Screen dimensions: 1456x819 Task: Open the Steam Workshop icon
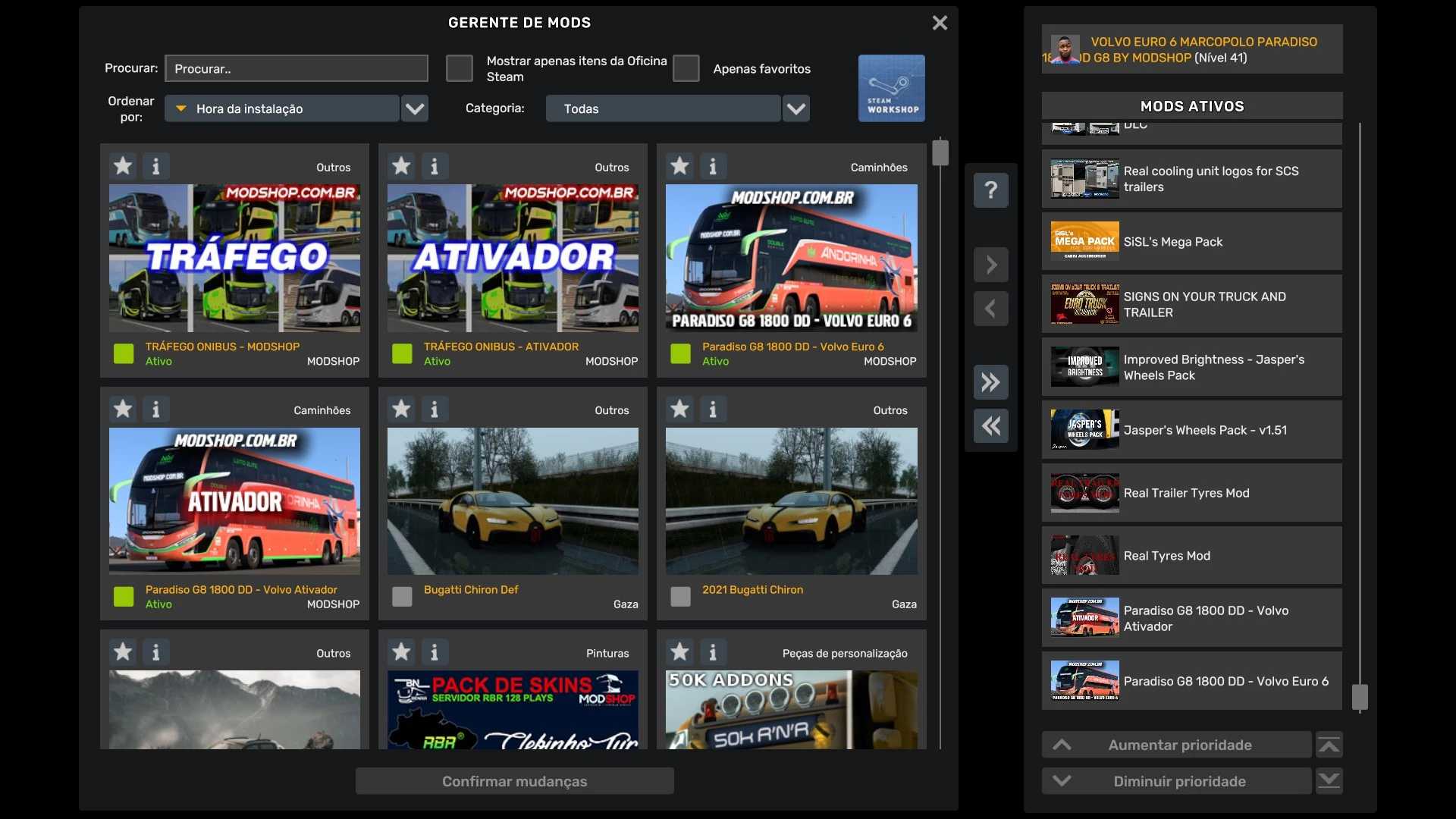(891, 88)
